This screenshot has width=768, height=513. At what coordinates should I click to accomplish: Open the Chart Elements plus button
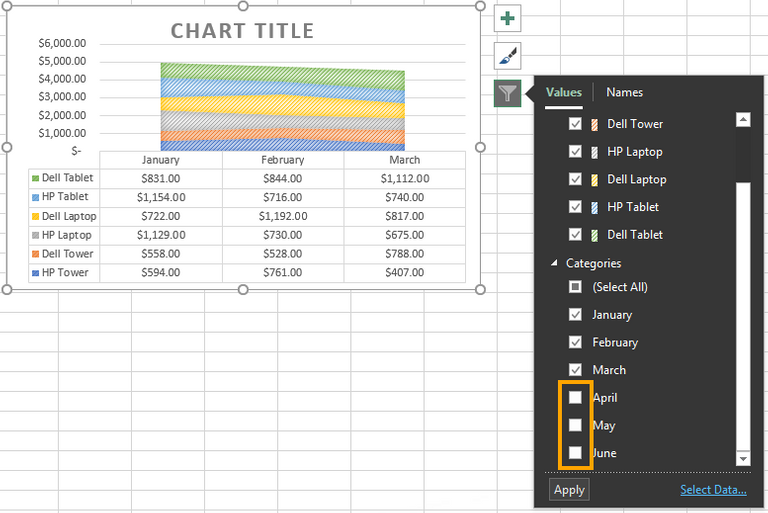[x=507, y=19]
